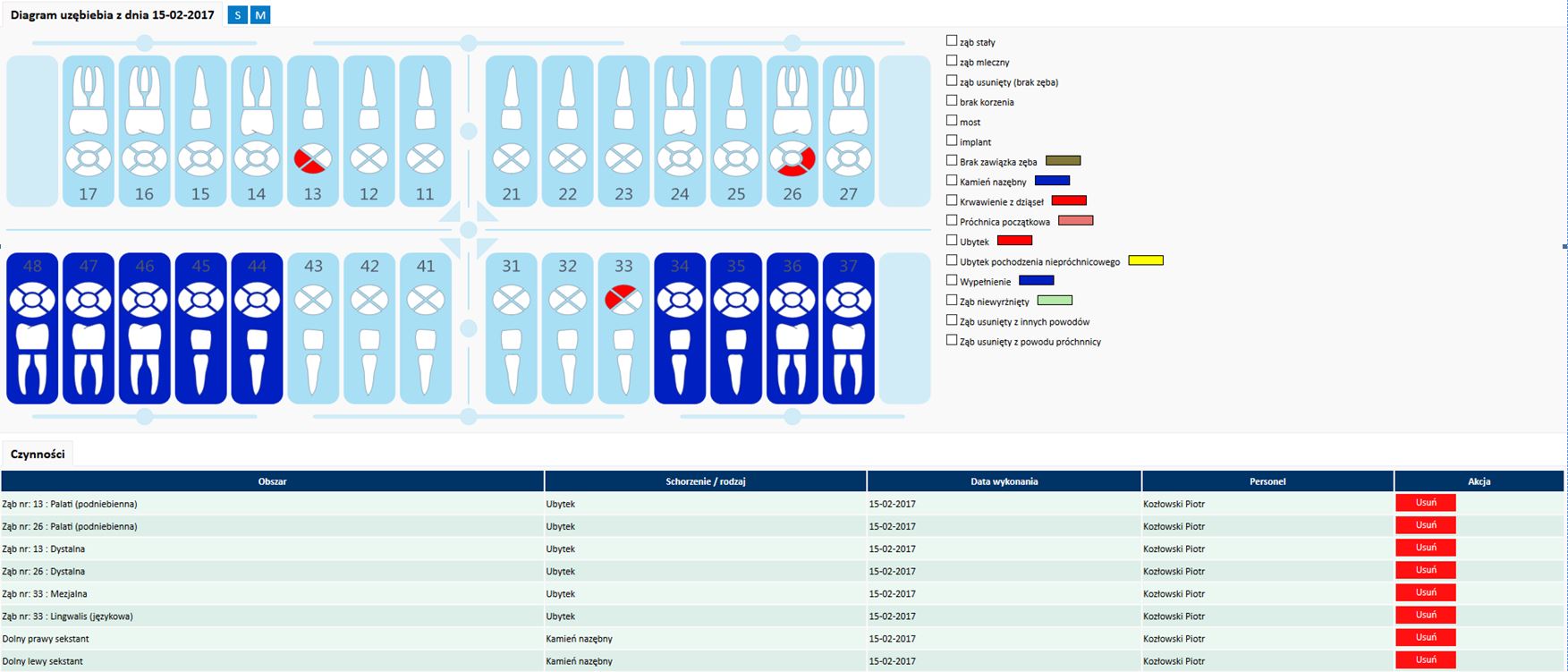Click tooth 21 in the upper row
Screen dimensions: 1568x672
(511, 132)
